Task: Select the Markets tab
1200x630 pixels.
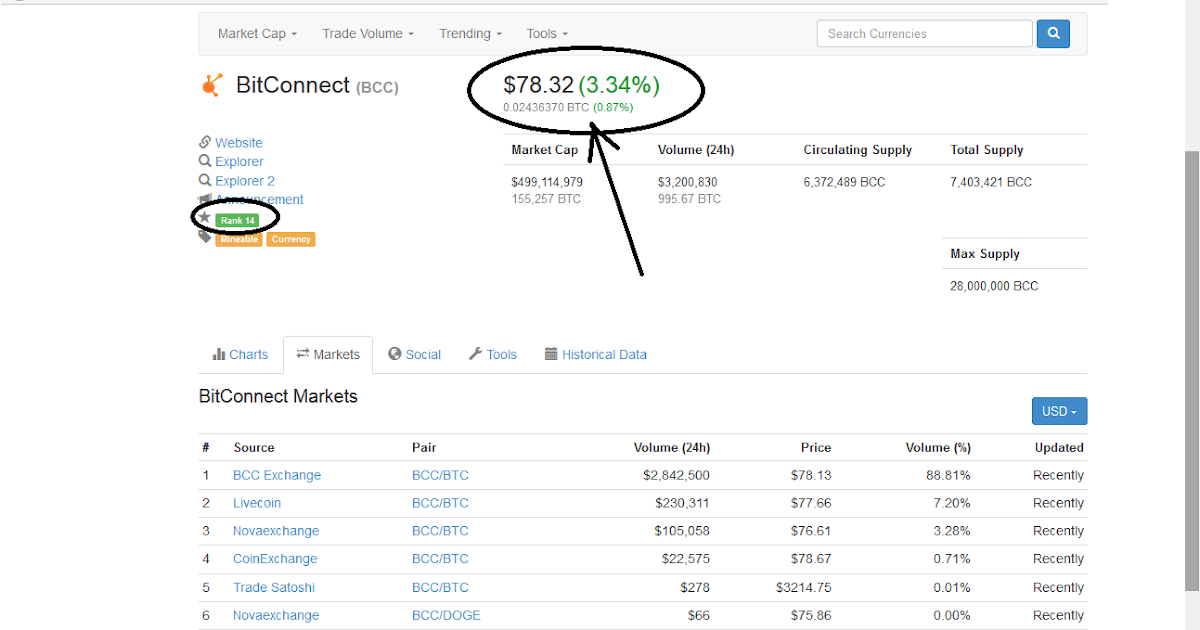Action: pyautogui.click(x=328, y=354)
